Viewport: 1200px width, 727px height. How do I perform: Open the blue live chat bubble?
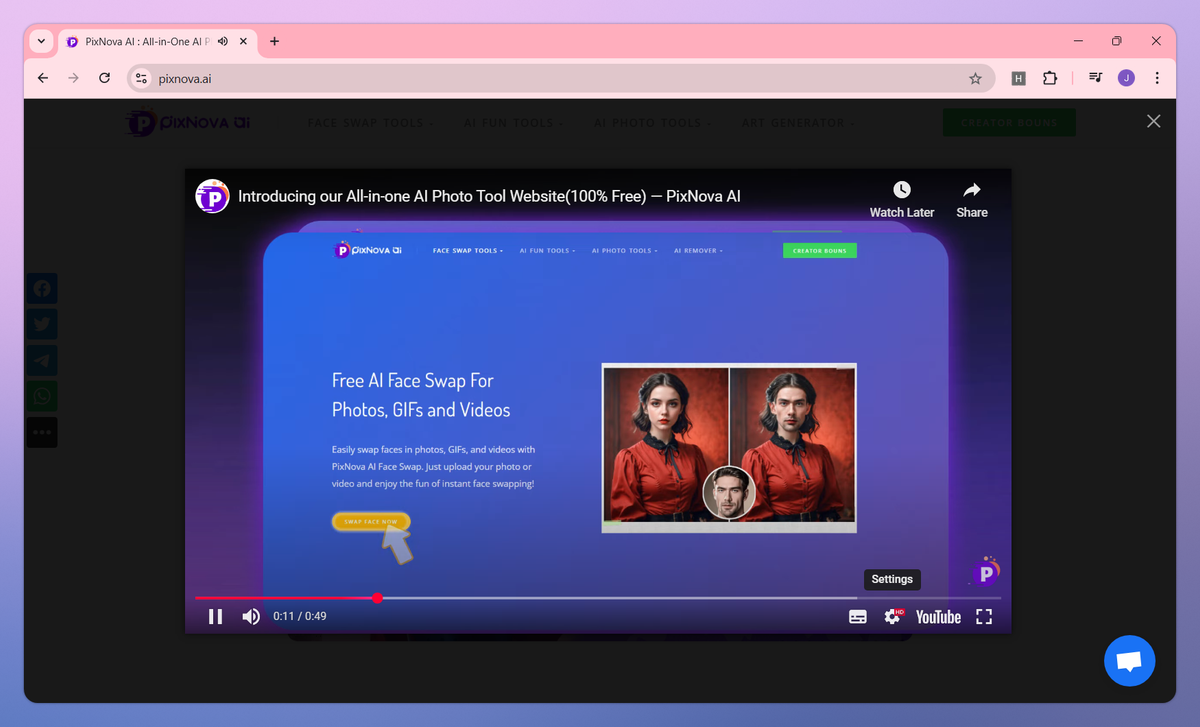coord(1130,660)
